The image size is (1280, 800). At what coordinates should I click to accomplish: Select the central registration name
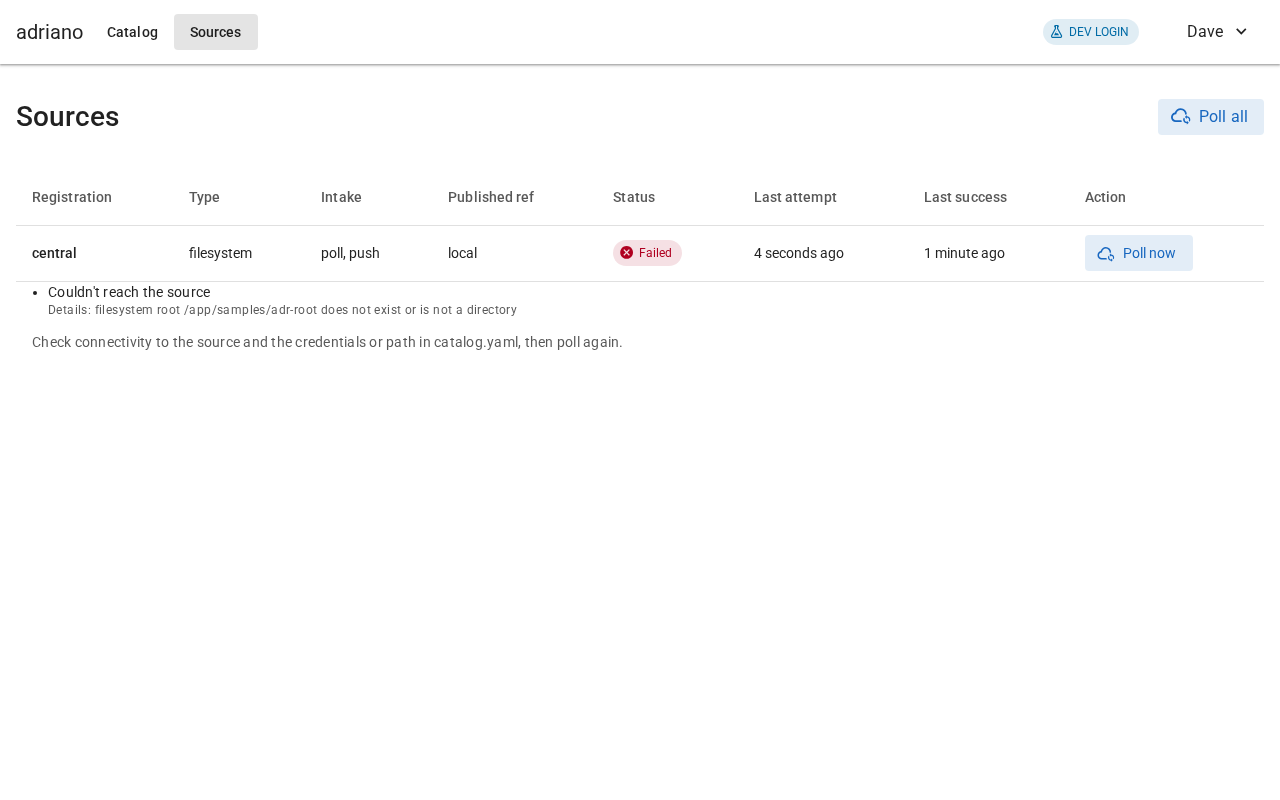(x=54, y=253)
